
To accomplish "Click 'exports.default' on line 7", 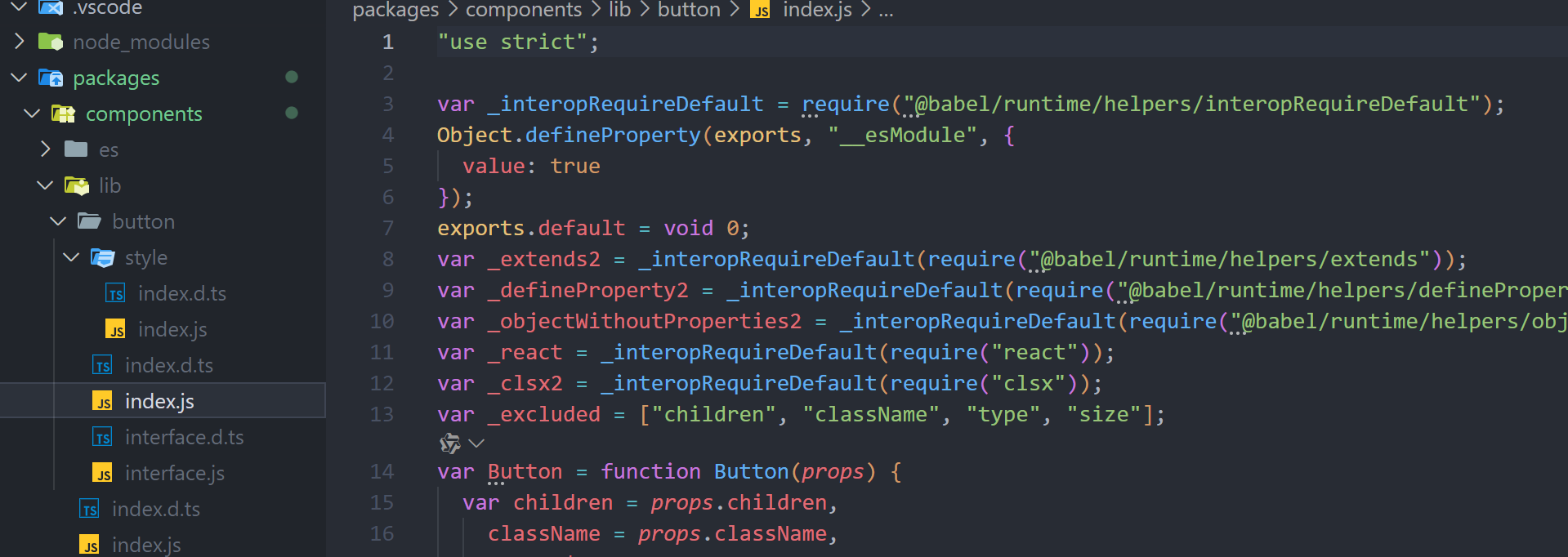I will click(531, 228).
